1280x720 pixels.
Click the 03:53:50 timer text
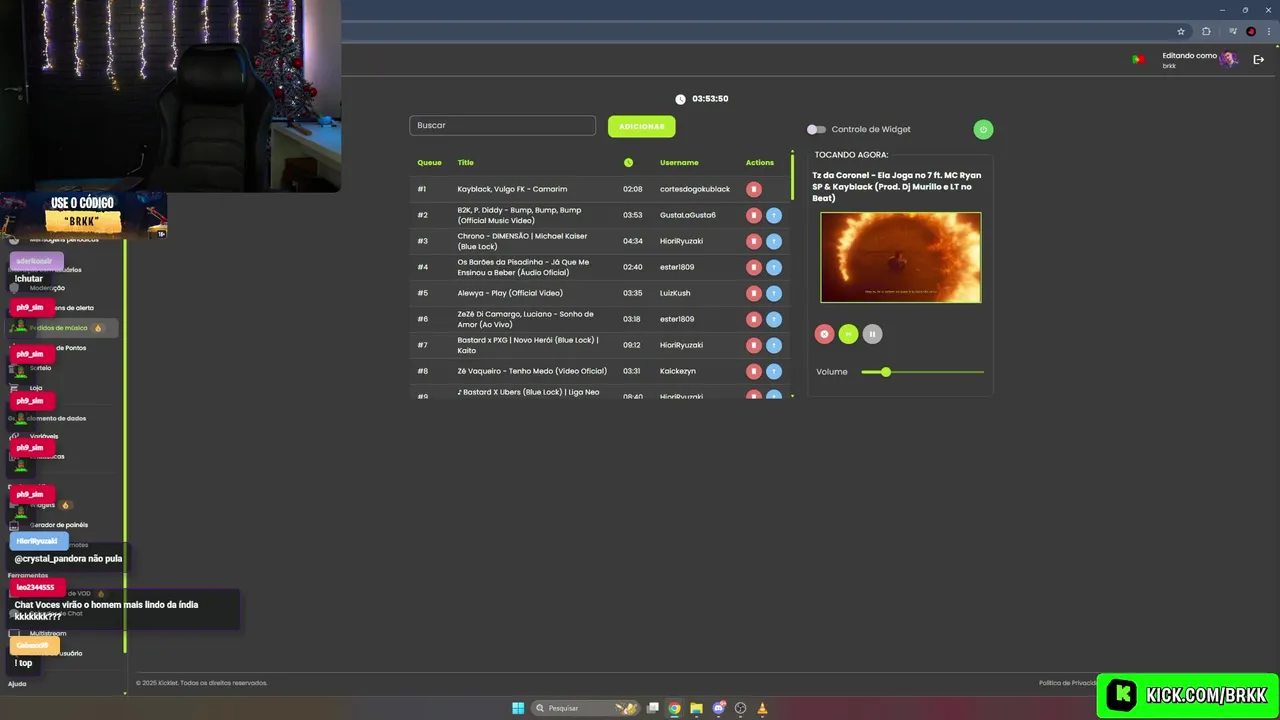pyautogui.click(x=710, y=99)
